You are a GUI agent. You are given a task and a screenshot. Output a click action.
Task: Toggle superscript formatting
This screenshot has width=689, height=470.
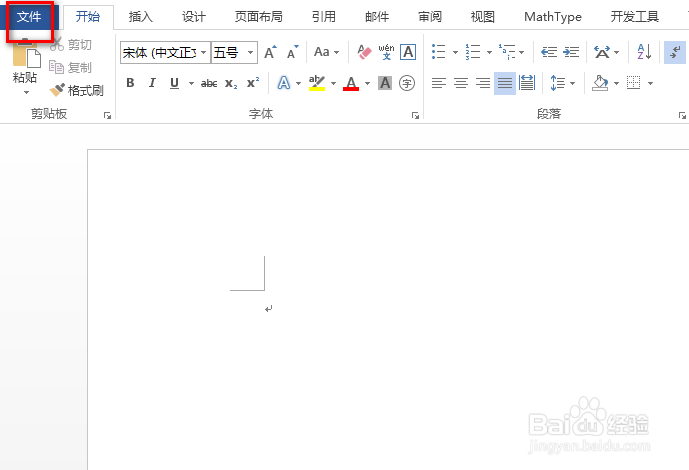tap(253, 83)
